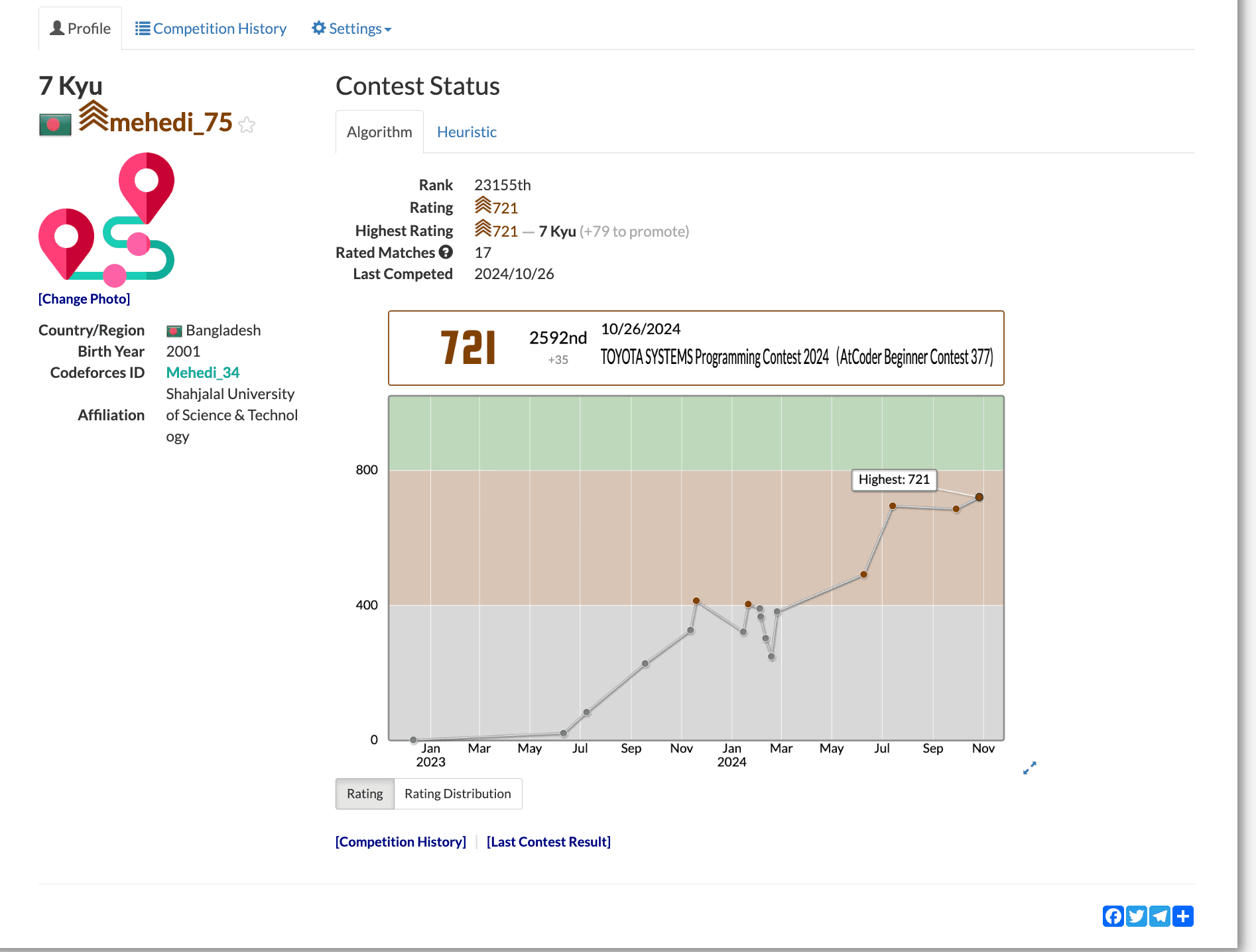Open Codeforces ID Mehedi_34 link
This screenshot has width=1256, height=952.
point(202,373)
